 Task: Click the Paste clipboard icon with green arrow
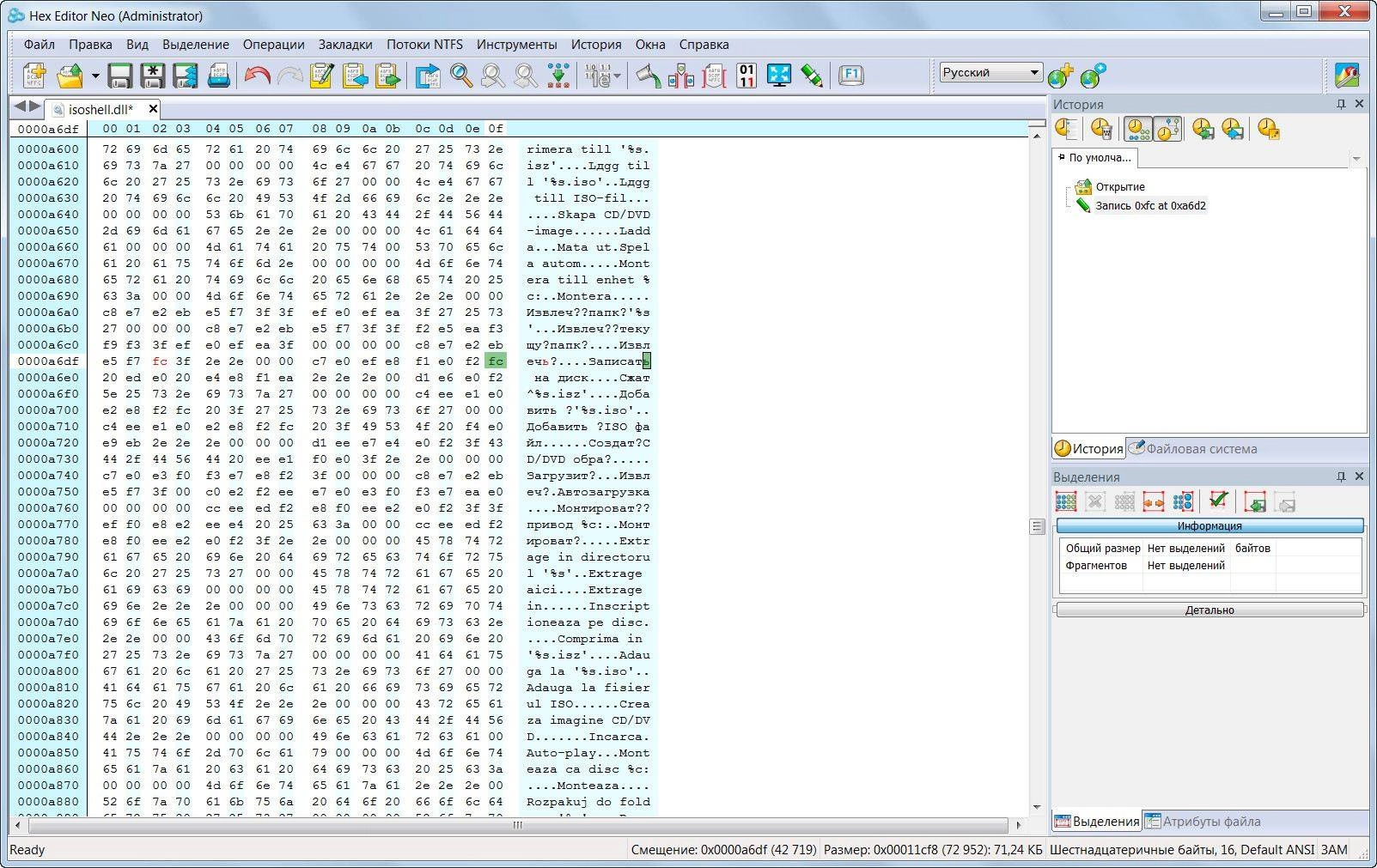pos(388,76)
